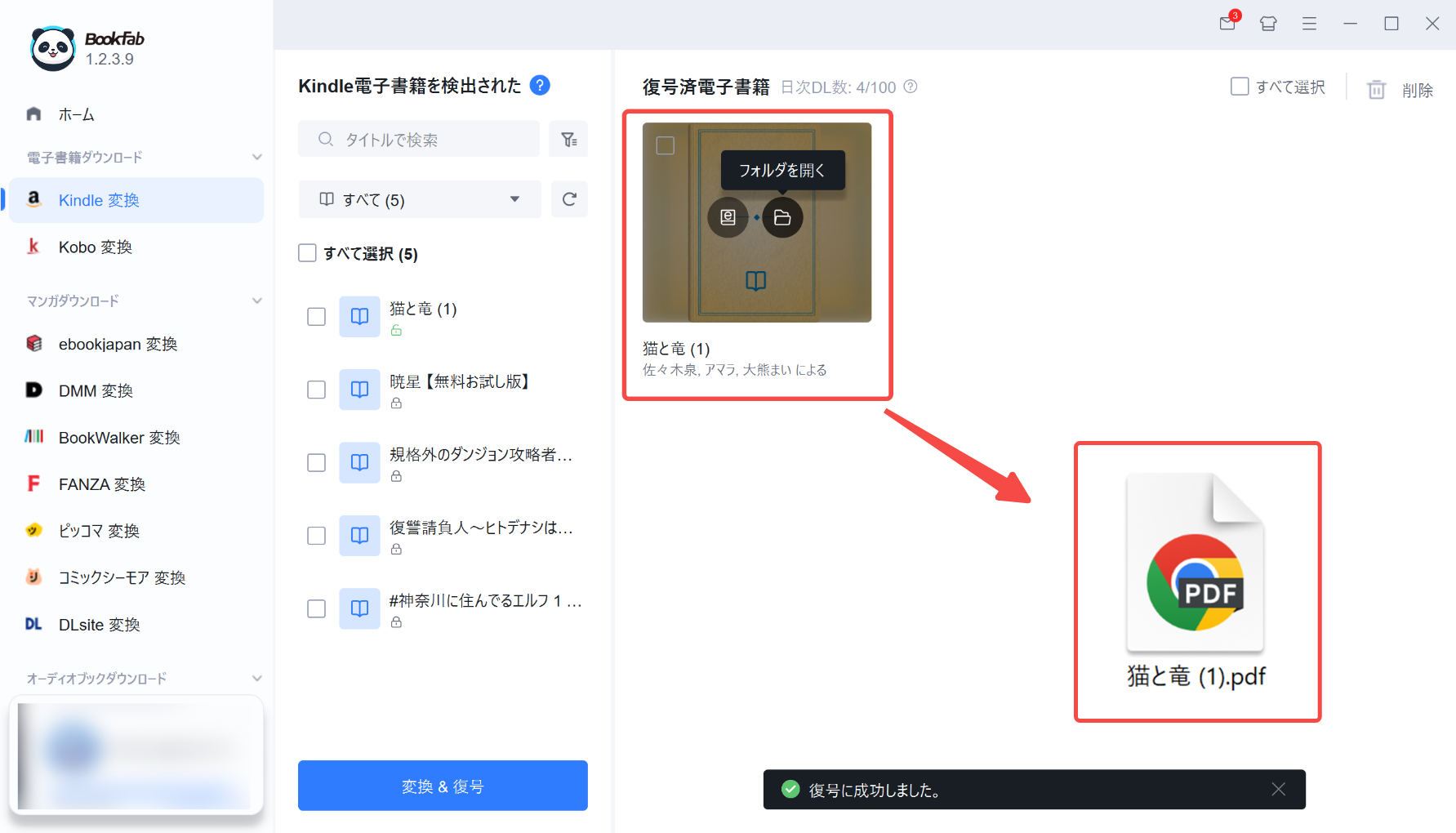Viewport: 1456px width, 833px height.
Task: Check the checkbox on the book cover
Action: [666, 145]
